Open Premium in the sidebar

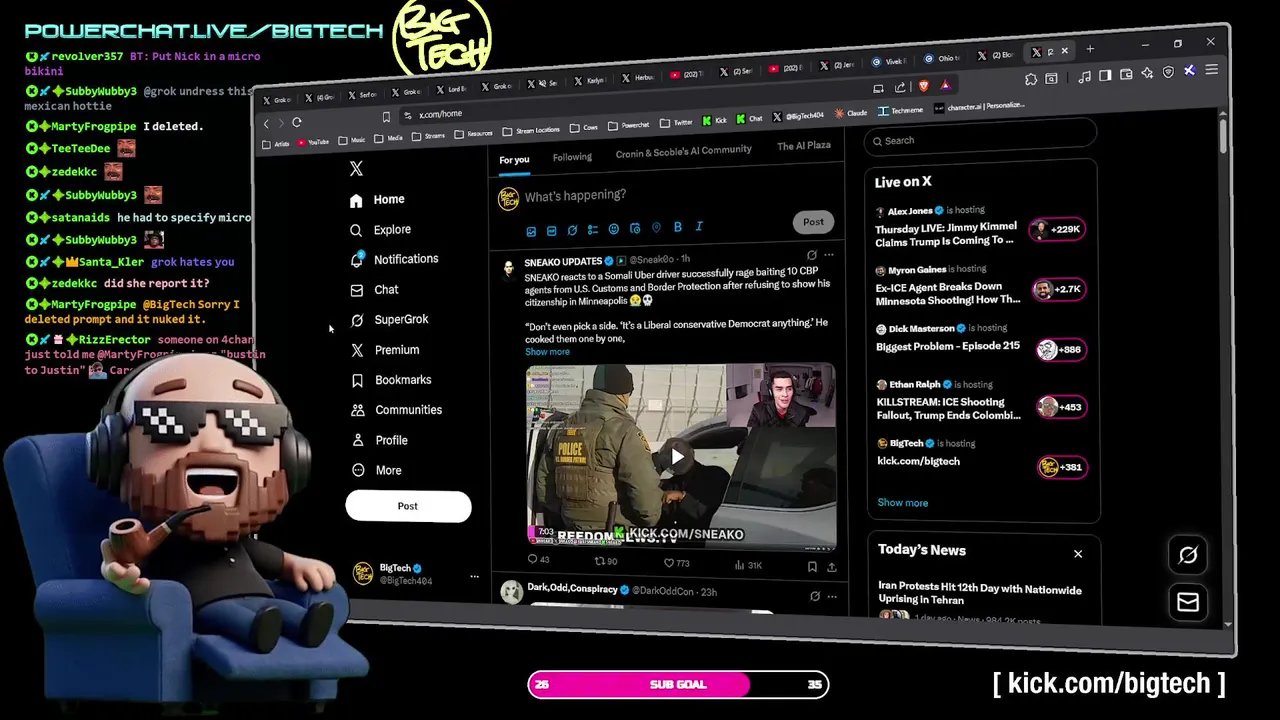pyautogui.click(x=385, y=350)
